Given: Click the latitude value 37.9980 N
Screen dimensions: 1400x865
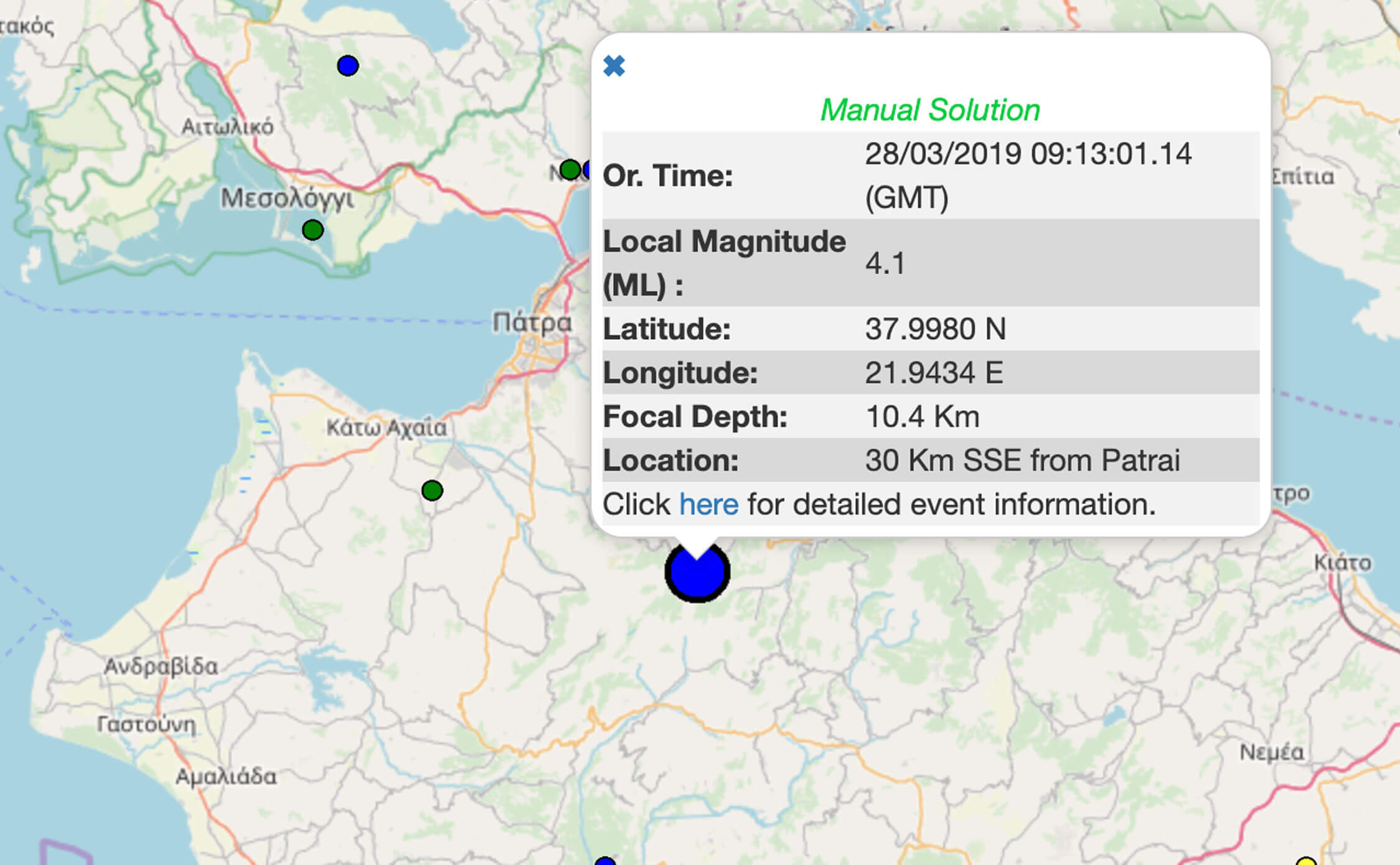Looking at the screenshot, I should (x=935, y=329).
